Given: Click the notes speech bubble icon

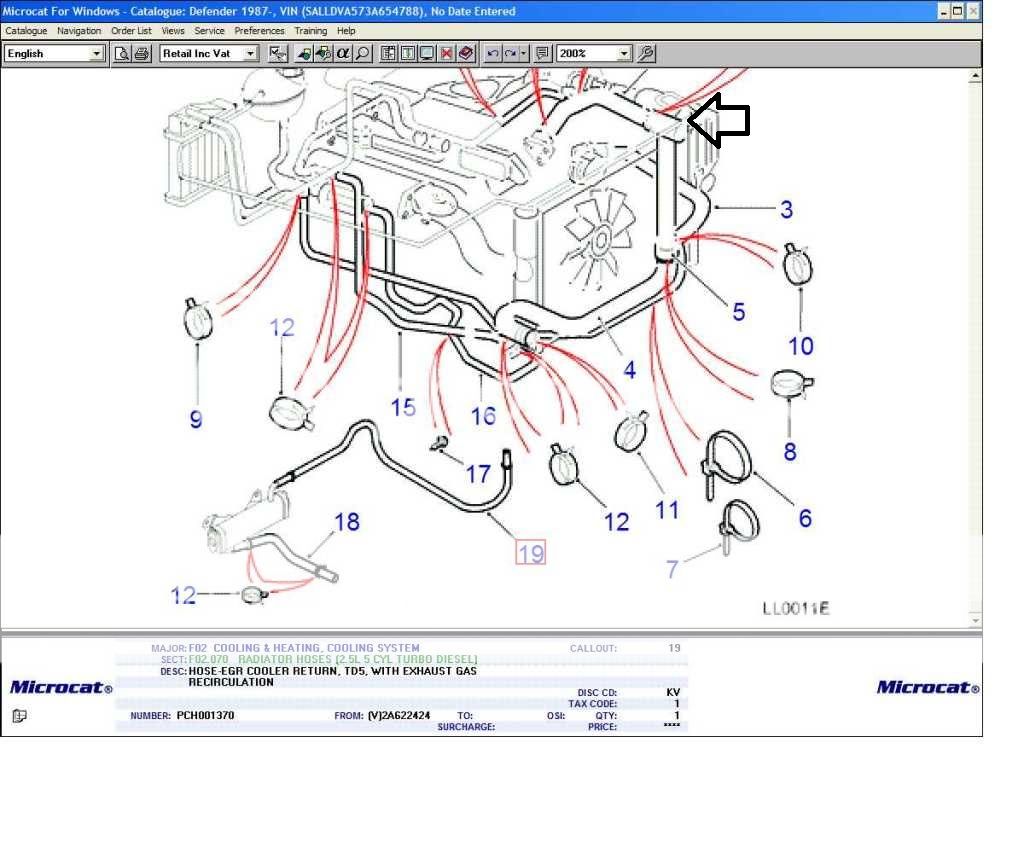Looking at the screenshot, I should pos(542,54).
